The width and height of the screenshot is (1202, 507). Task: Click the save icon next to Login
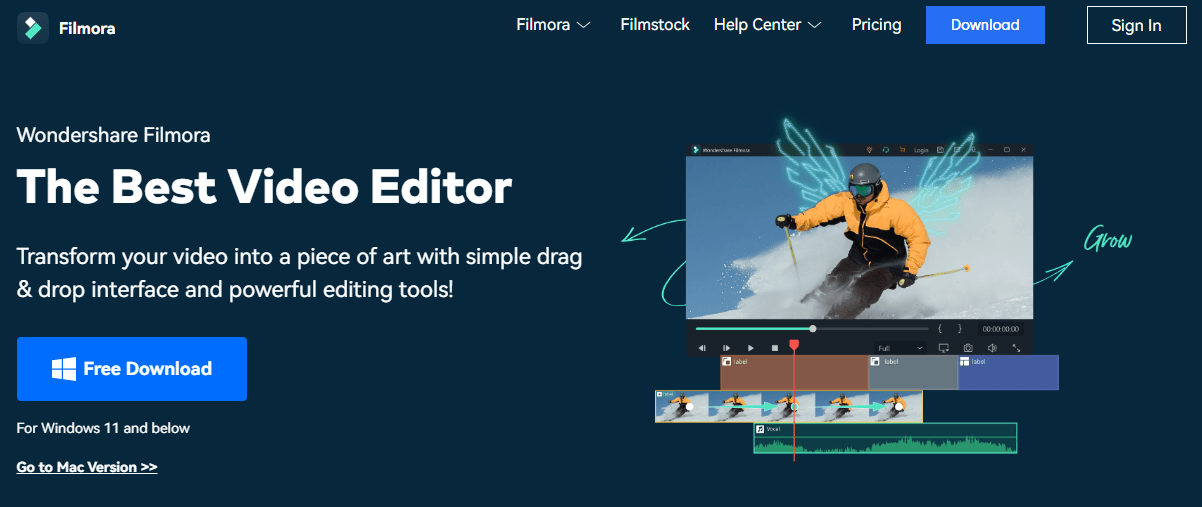940,149
